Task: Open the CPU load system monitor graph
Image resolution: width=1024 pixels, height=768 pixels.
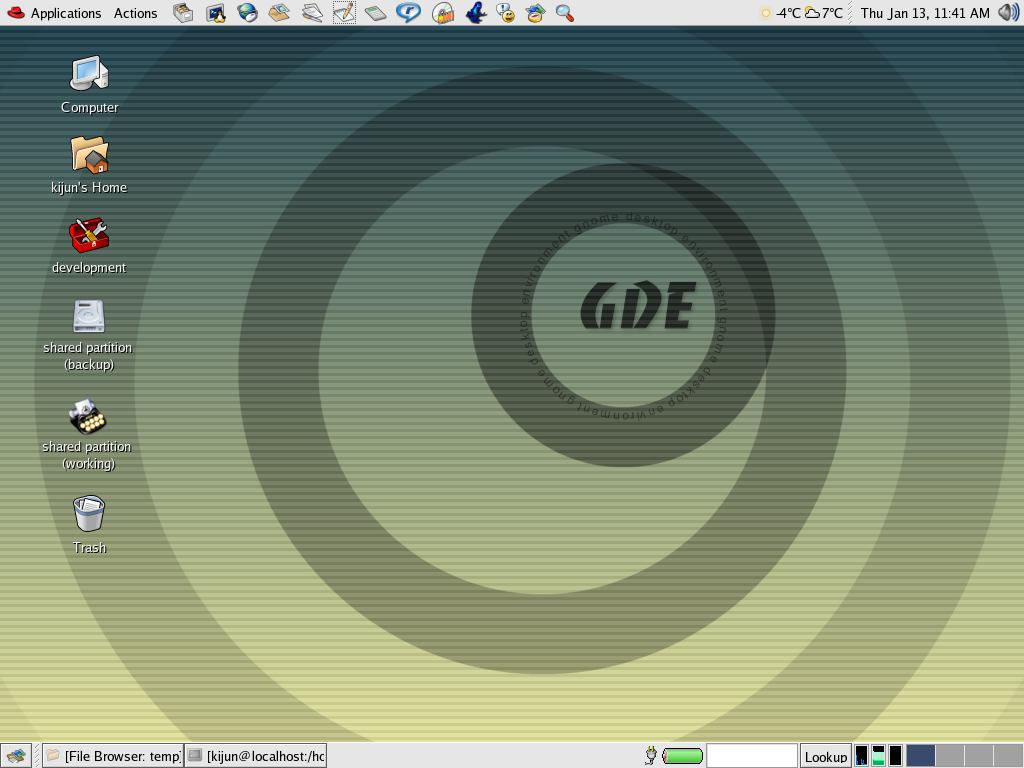Action: [861, 756]
